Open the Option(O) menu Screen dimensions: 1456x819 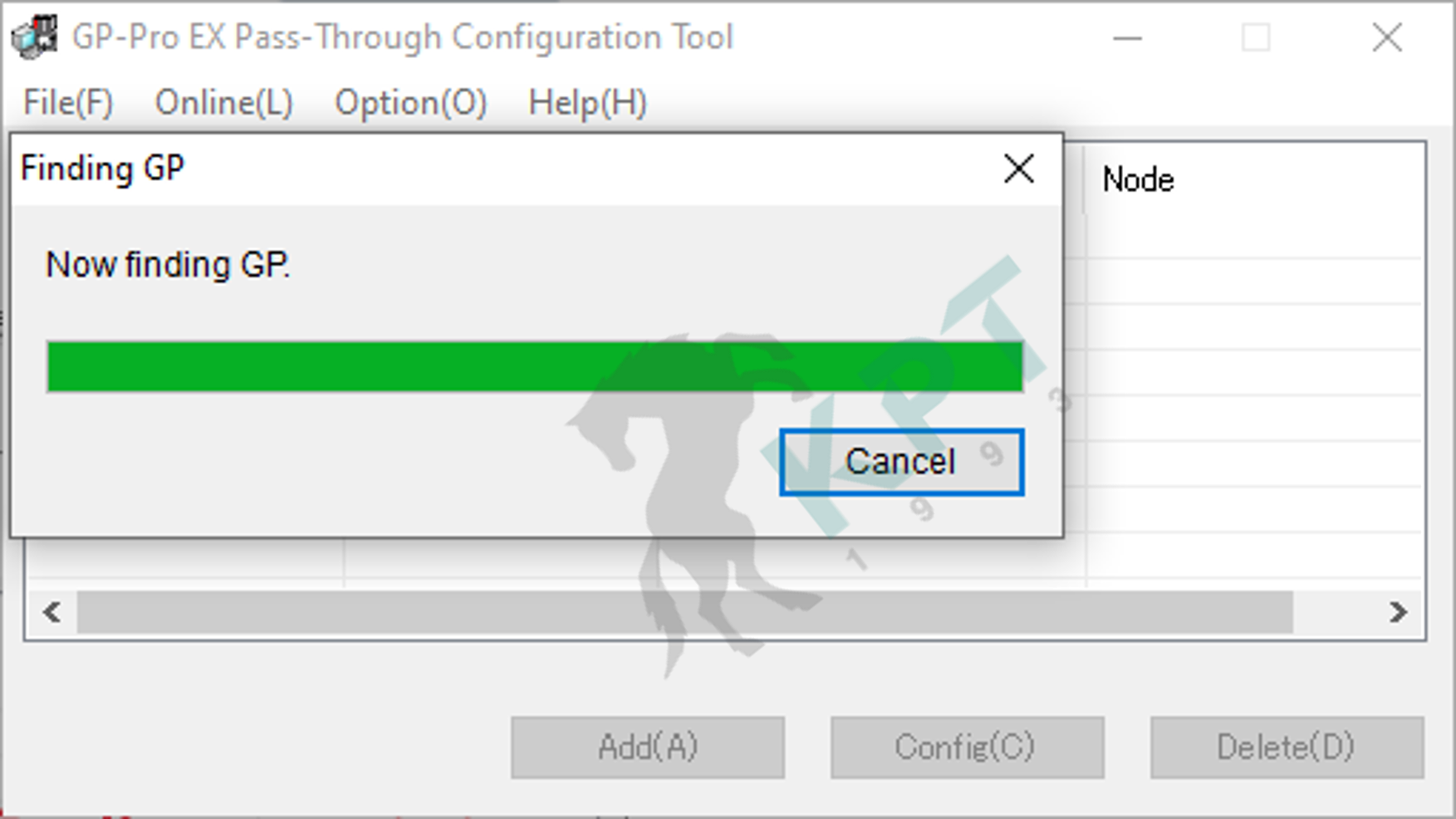pyautogui.click(x=410, y=103)
